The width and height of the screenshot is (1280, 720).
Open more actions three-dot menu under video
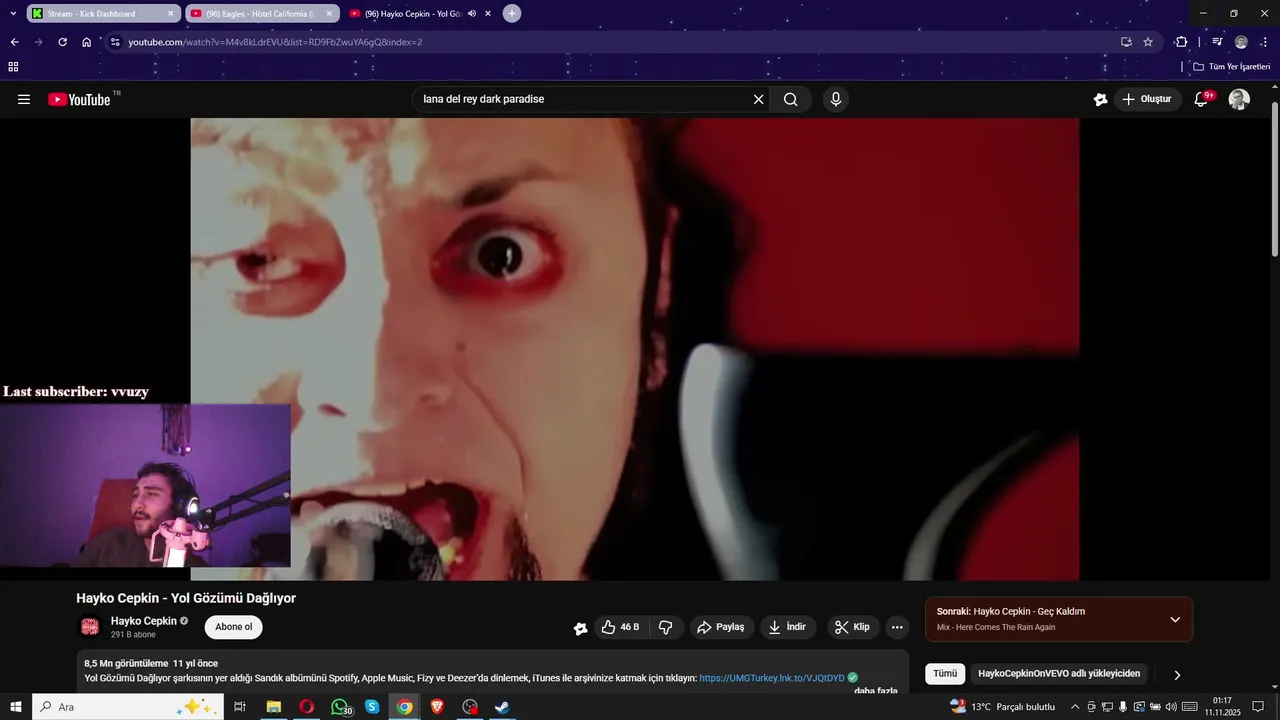tap(897, 627)
